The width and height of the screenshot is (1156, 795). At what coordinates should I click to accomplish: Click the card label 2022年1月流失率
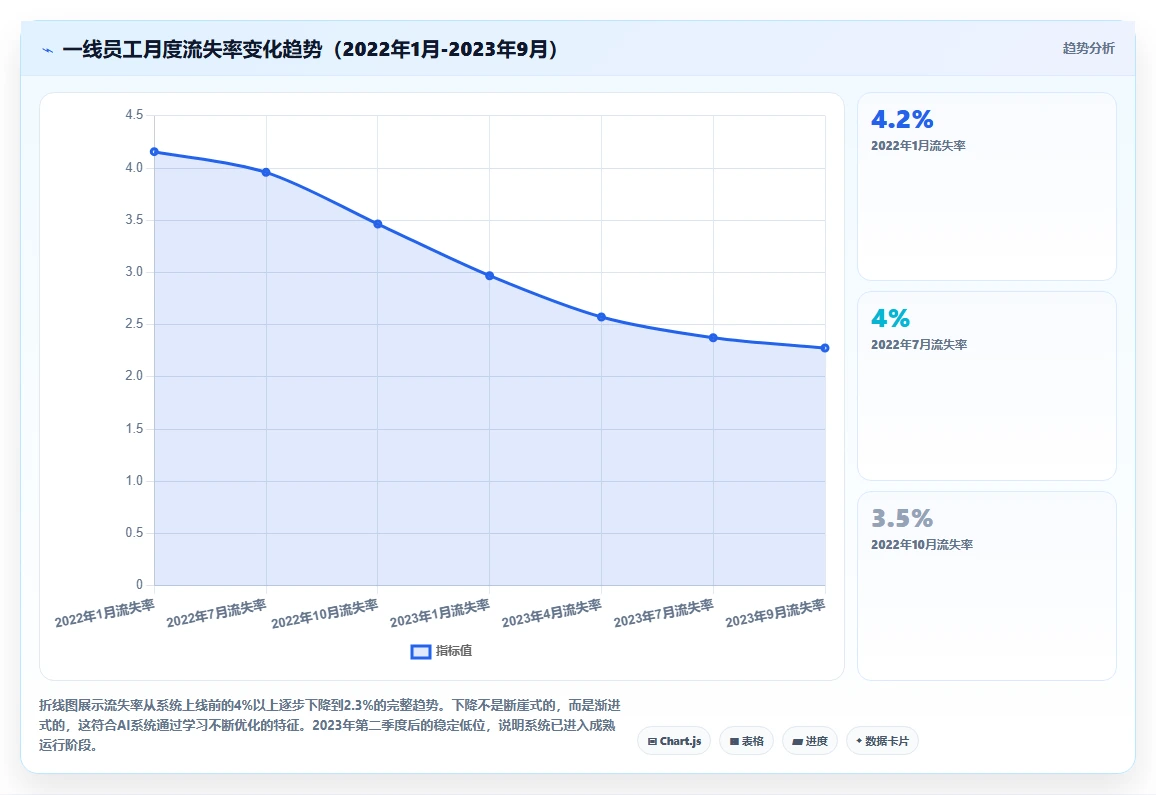918,146
